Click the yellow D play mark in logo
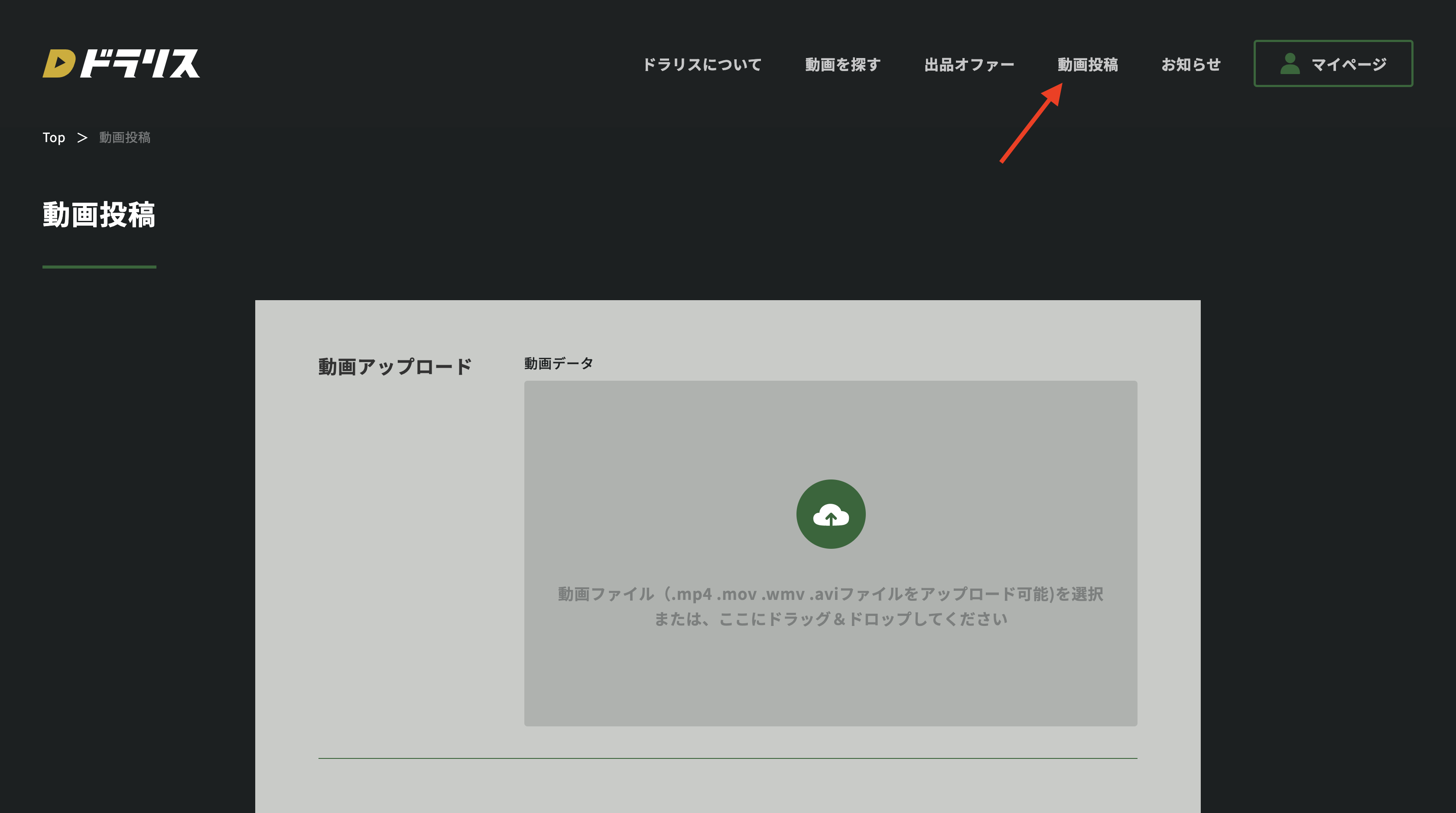The image size is (1456, 813). click(58, 63)
